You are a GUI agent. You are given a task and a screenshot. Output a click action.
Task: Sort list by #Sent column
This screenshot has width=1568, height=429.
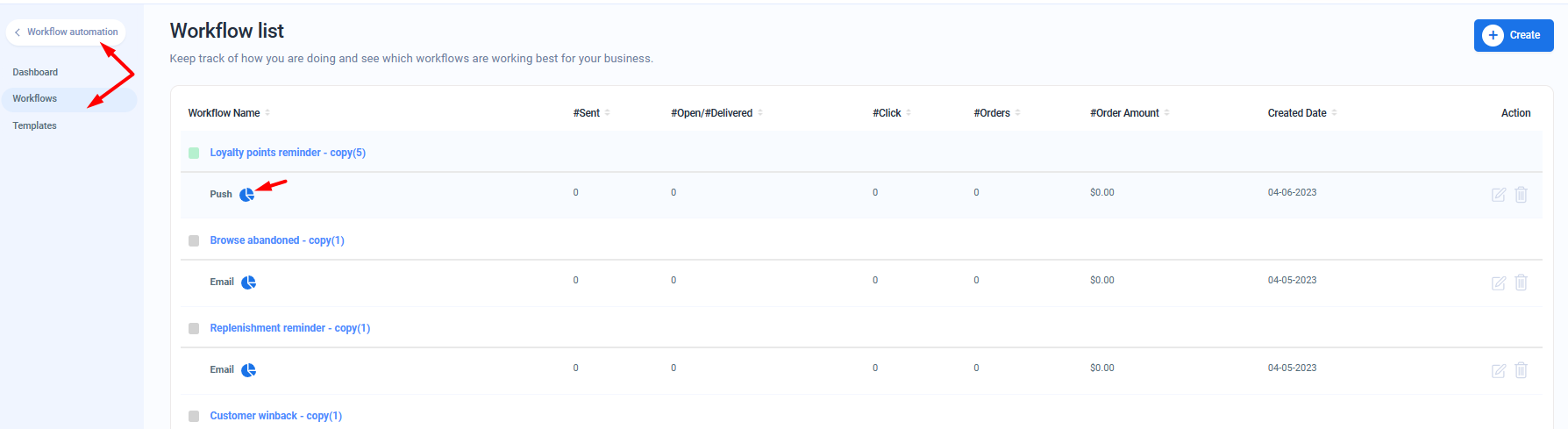pyautogui.click(x=607, y=113)
